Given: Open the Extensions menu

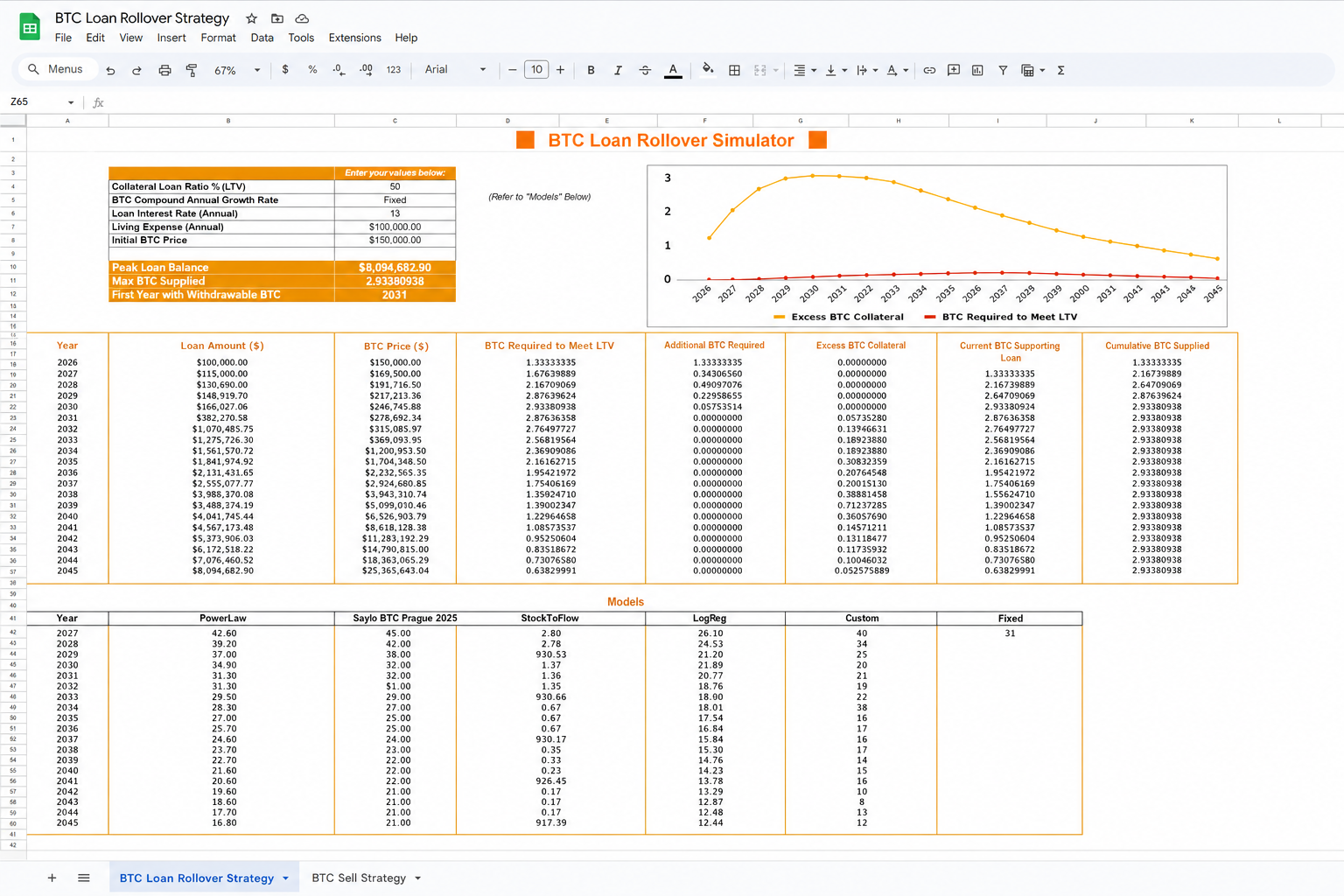Looking at the screenshot, I should [x=354, y=38].
